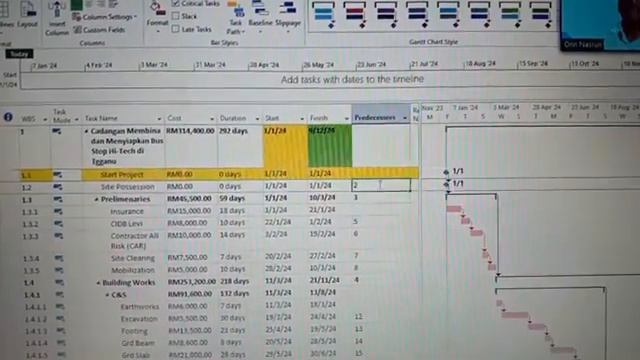Collapse the Cadangan Membina summary task
Image resolution: width=640 pixels, height=360 pixels.
(86, 131)
